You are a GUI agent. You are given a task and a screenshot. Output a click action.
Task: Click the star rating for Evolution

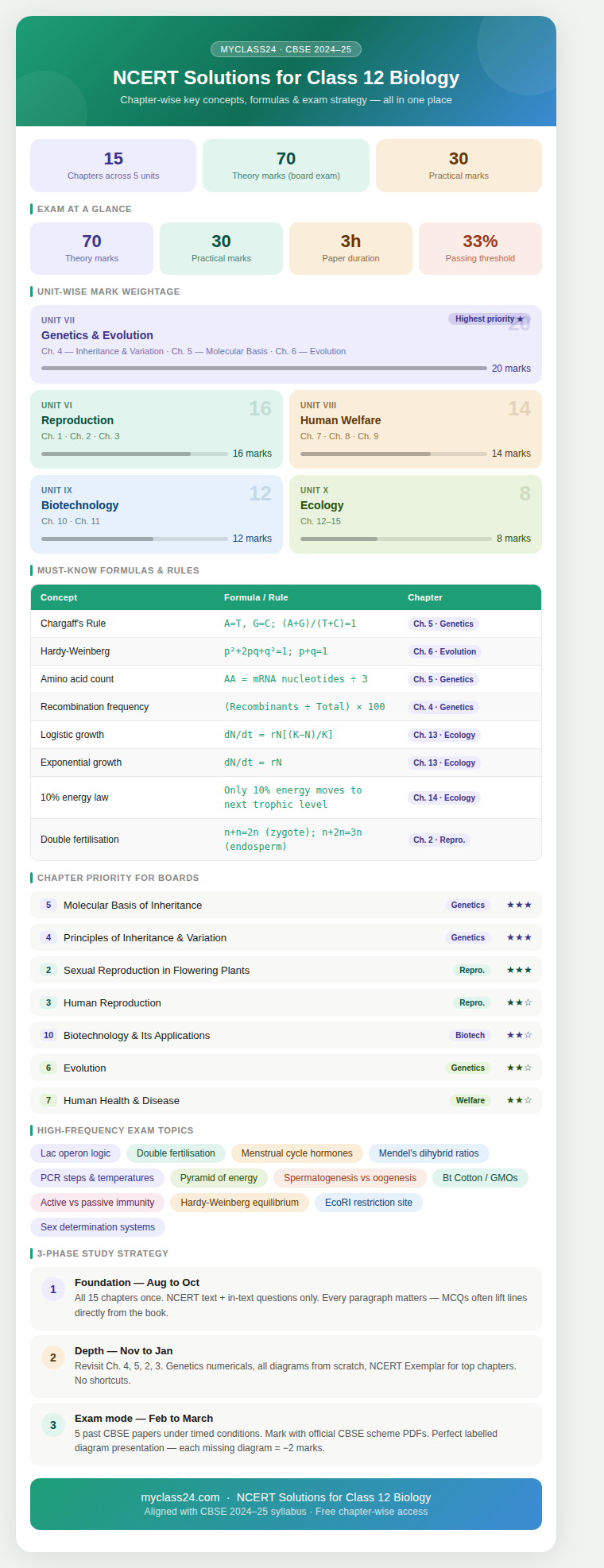pos(519,1068)
